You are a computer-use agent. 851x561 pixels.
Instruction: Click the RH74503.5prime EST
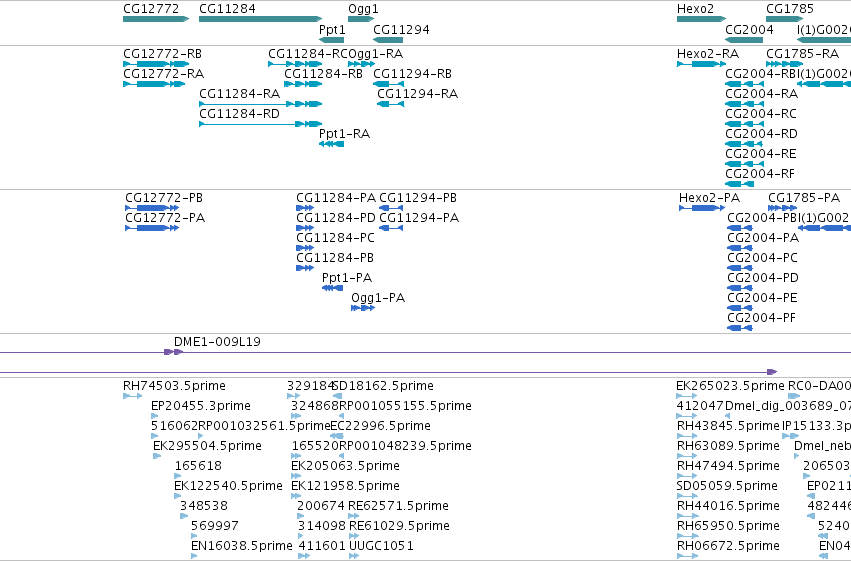tap(132, 396)
